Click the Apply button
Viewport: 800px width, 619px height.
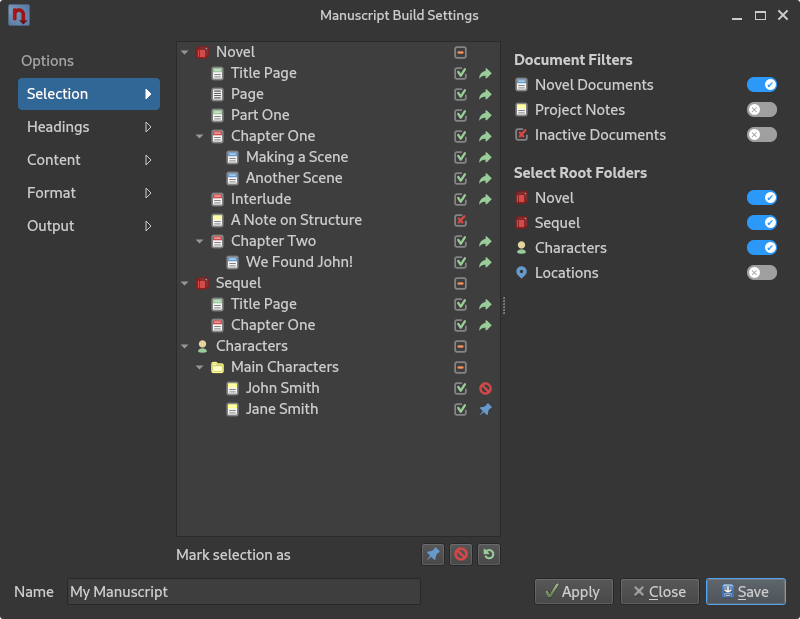coord(573,591)
